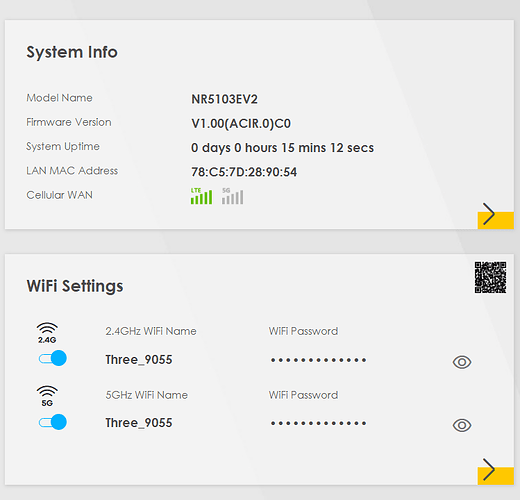The height and width of the screenshot is (500, 520).
Task: Click the LTE signal strength icon
Action: click(201, 196)
